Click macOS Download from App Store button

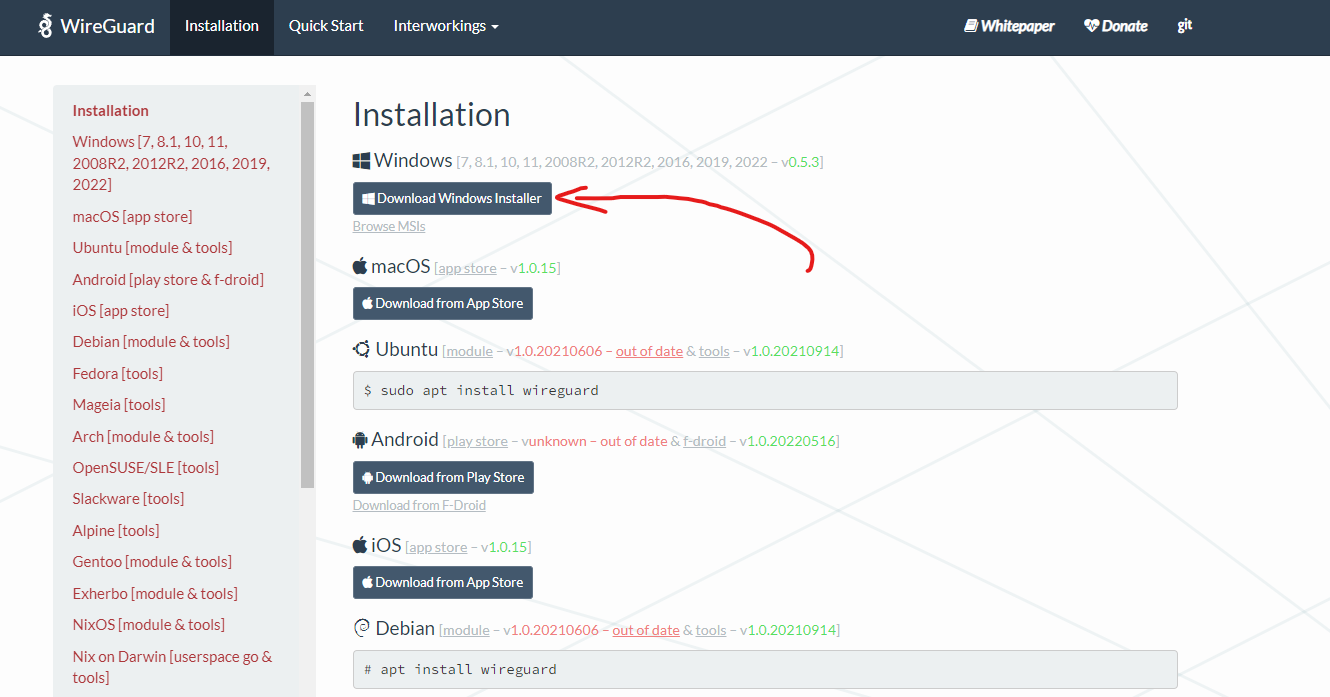click(x=443, y=303)
